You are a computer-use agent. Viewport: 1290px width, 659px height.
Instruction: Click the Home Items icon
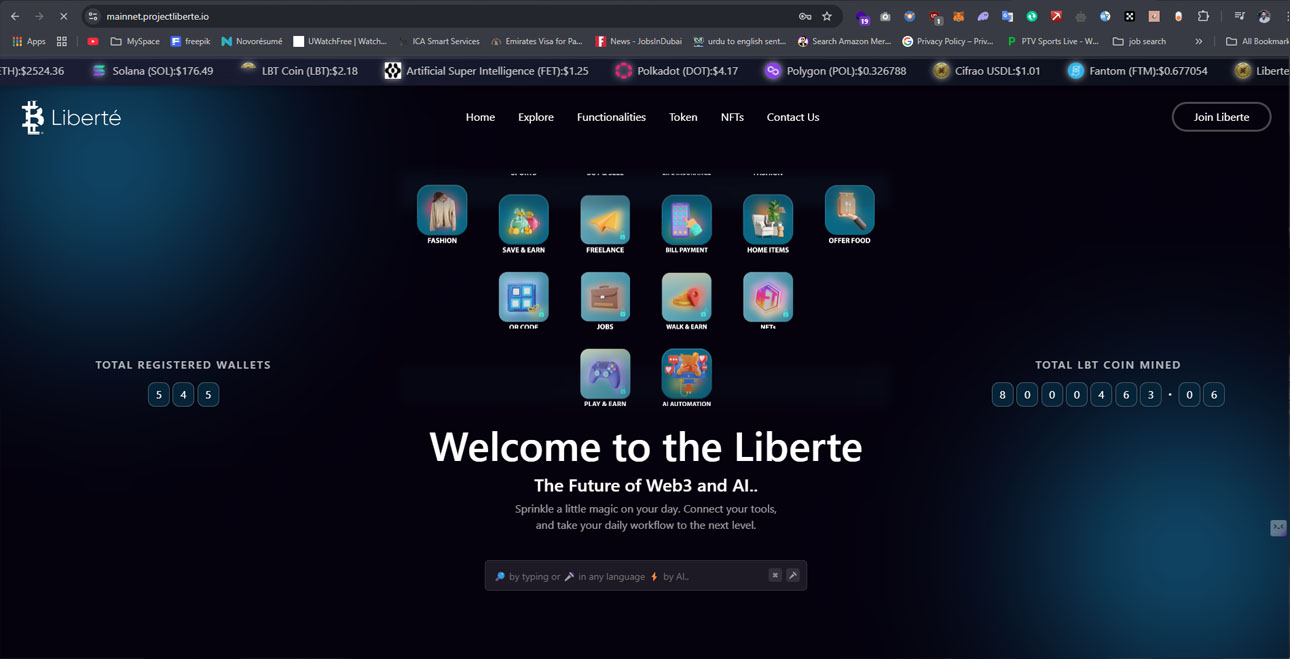tap(768, 220)
